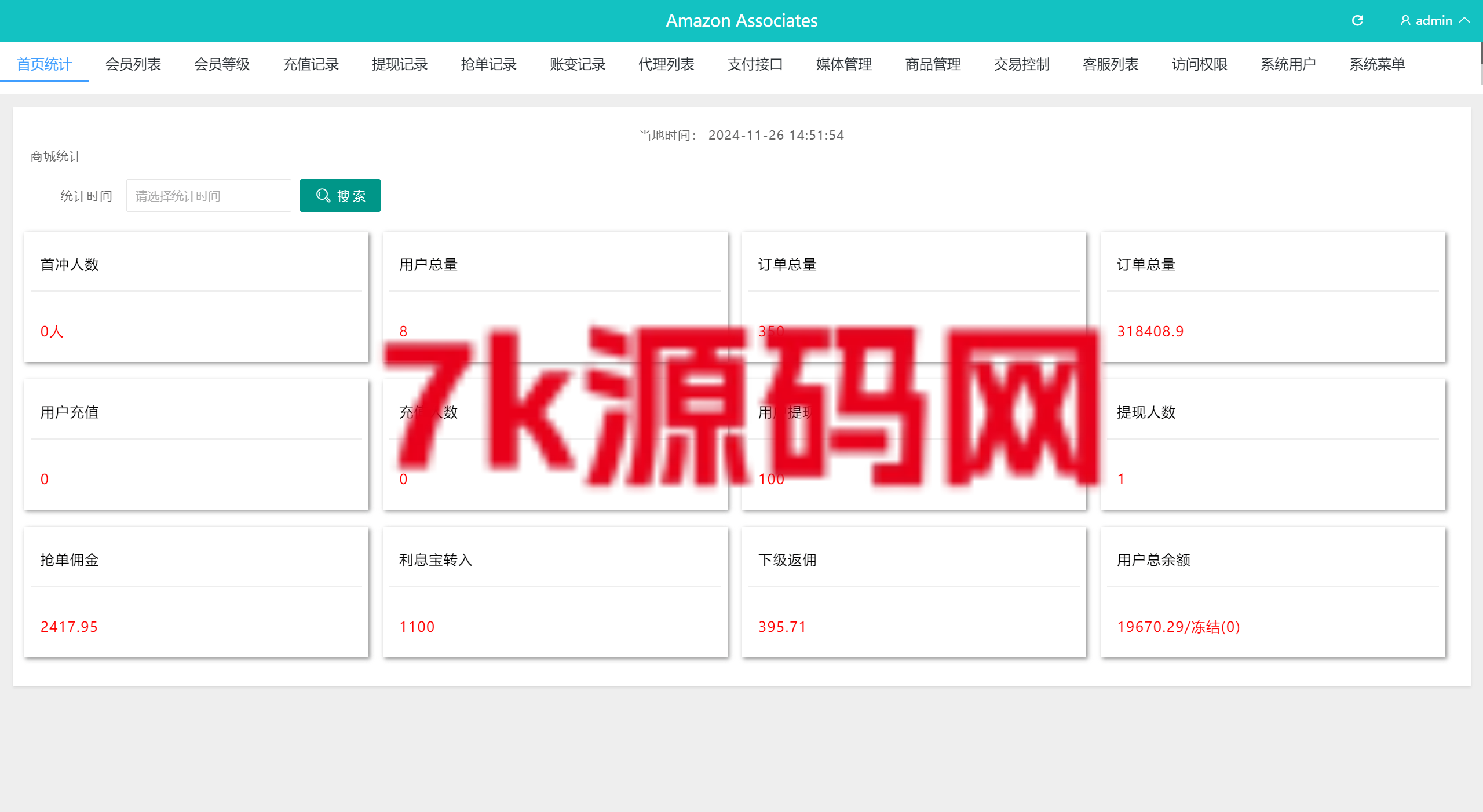Click the 首冲人数 card title
The width and height of the screenshot is (1483, 812).
(x=70, y=265)
